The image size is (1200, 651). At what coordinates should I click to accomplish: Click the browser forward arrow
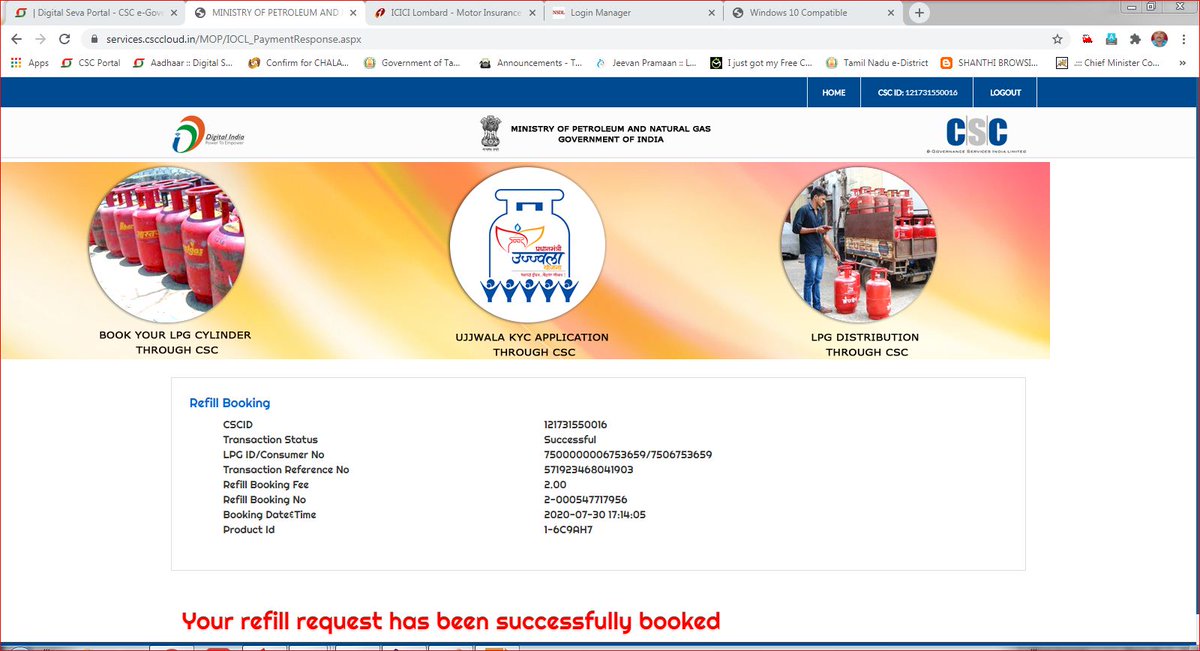(x=41, y=39)
